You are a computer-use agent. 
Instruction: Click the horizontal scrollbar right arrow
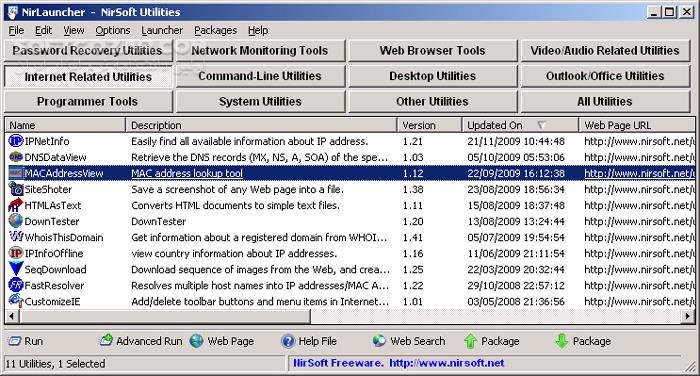(688, 316)
